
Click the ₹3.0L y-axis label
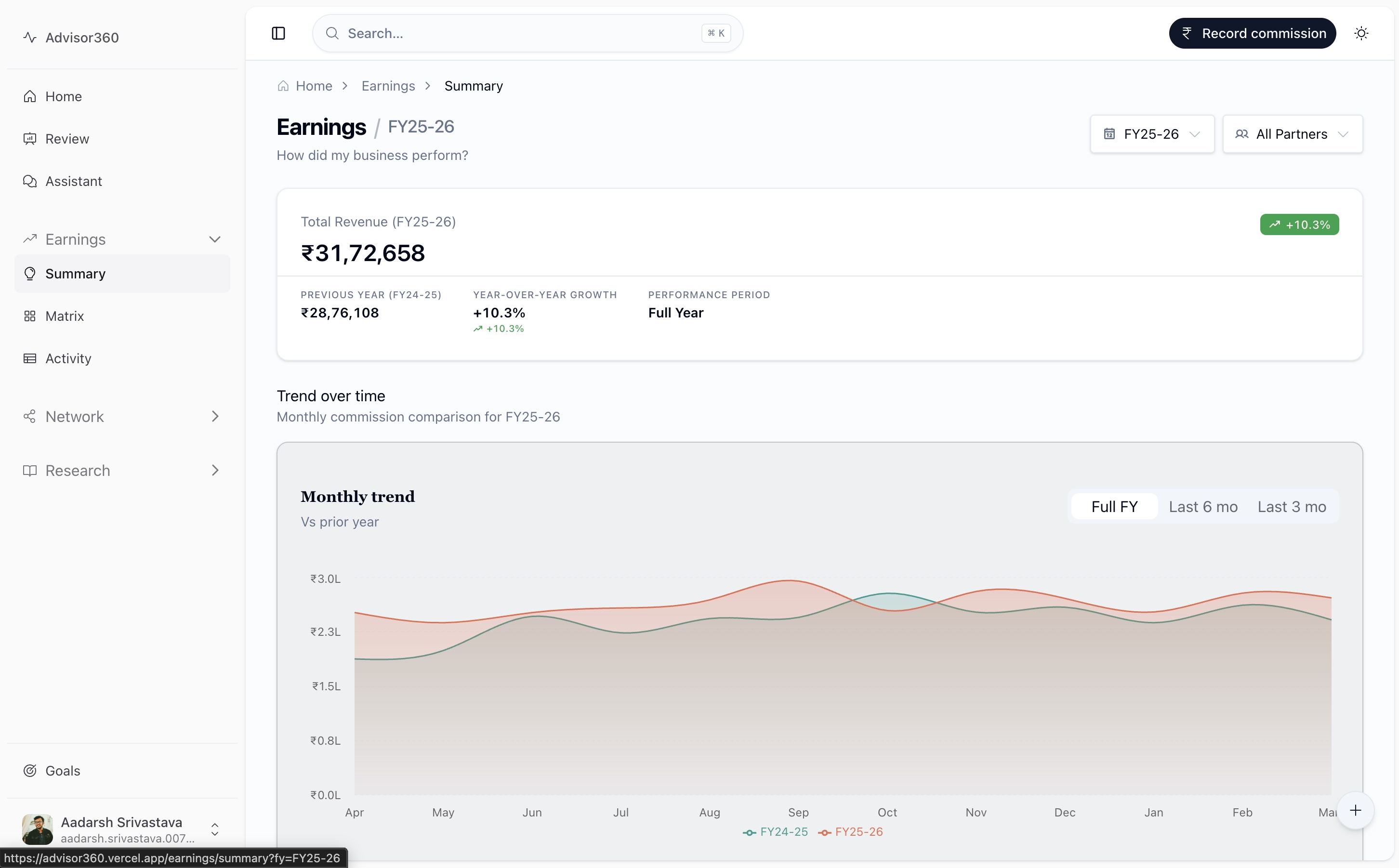click(326, 579)
